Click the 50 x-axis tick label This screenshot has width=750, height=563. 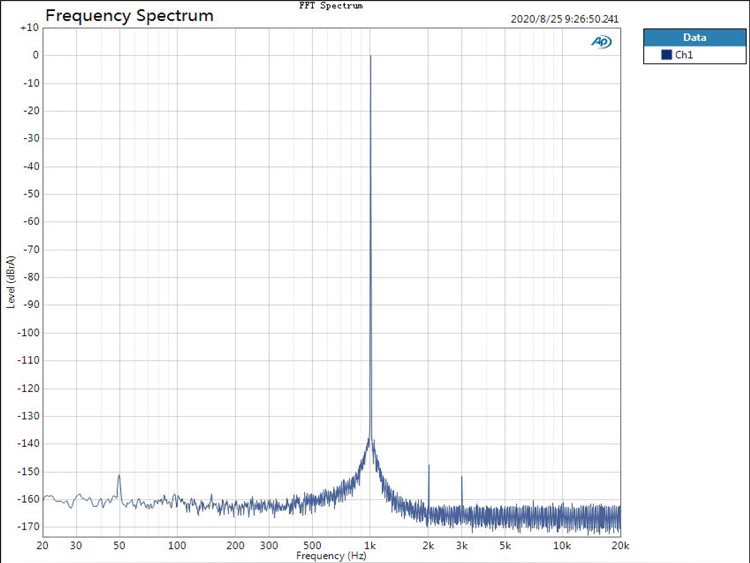119,546
